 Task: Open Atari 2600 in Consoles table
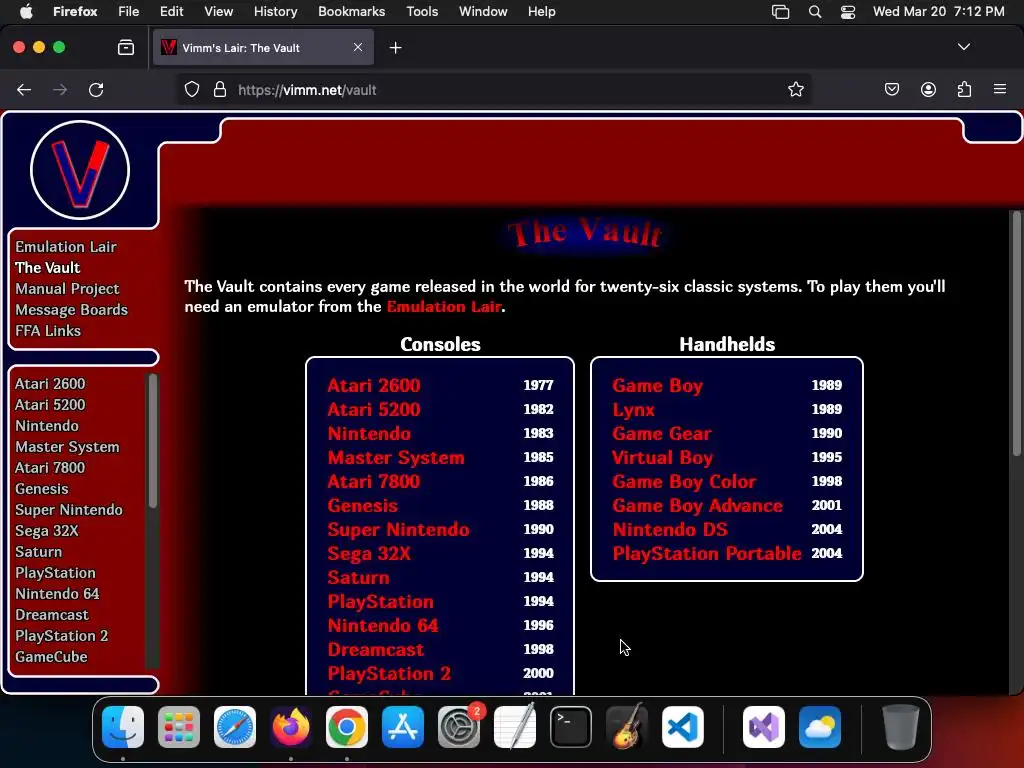coord(374,385)
